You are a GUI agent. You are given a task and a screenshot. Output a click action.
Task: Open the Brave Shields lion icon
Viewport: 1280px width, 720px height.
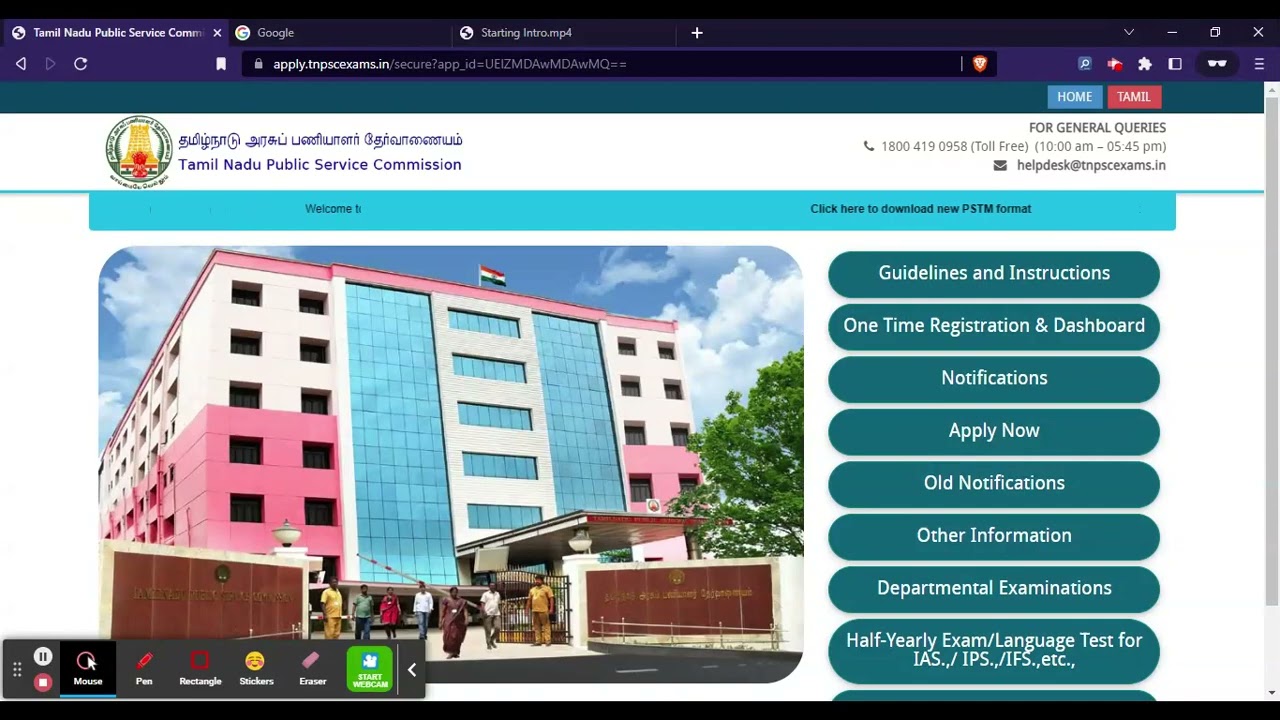pyautogui.click(x=980, y=64)
